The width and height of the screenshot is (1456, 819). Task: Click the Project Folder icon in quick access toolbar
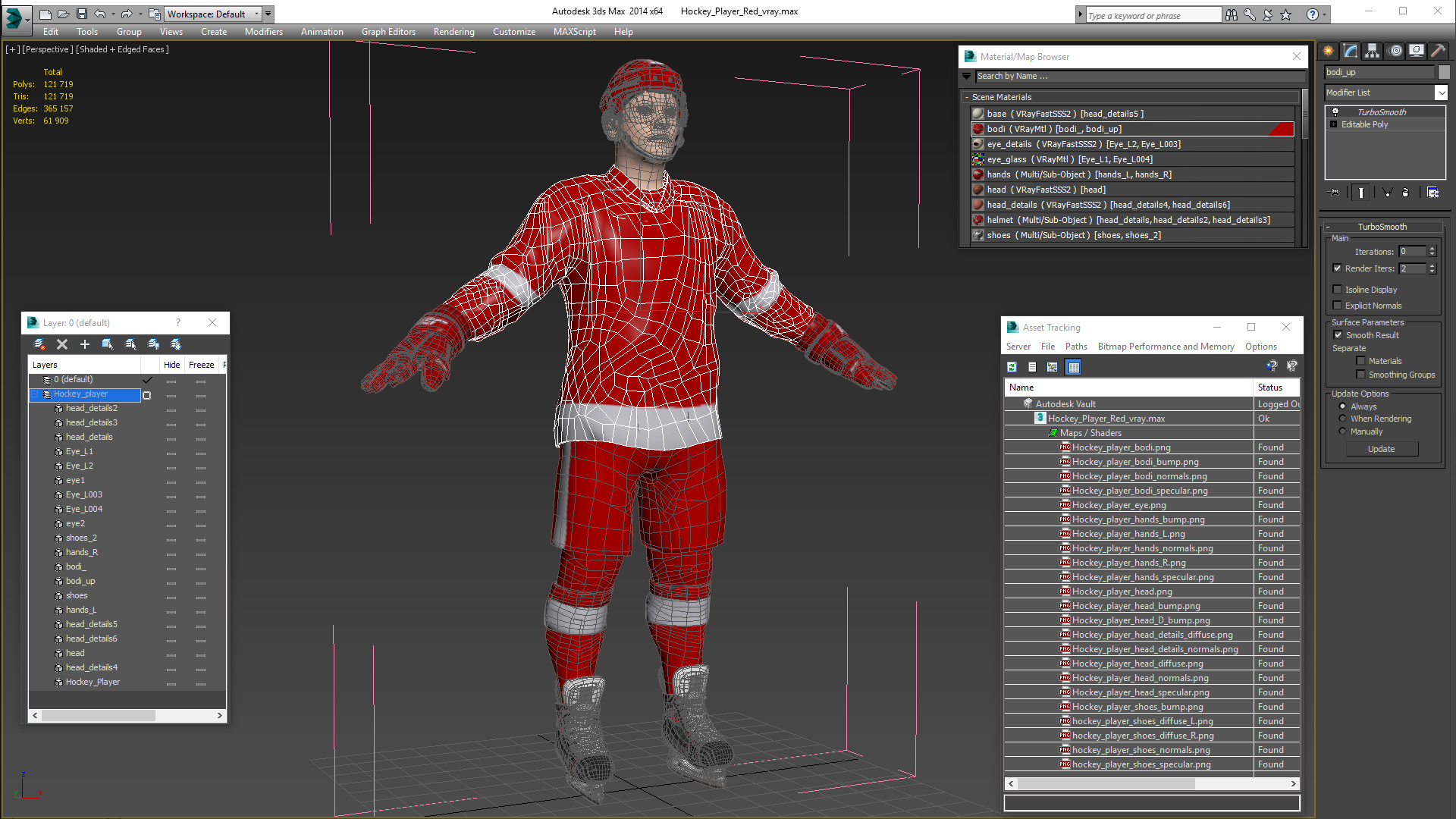point(154,14)
